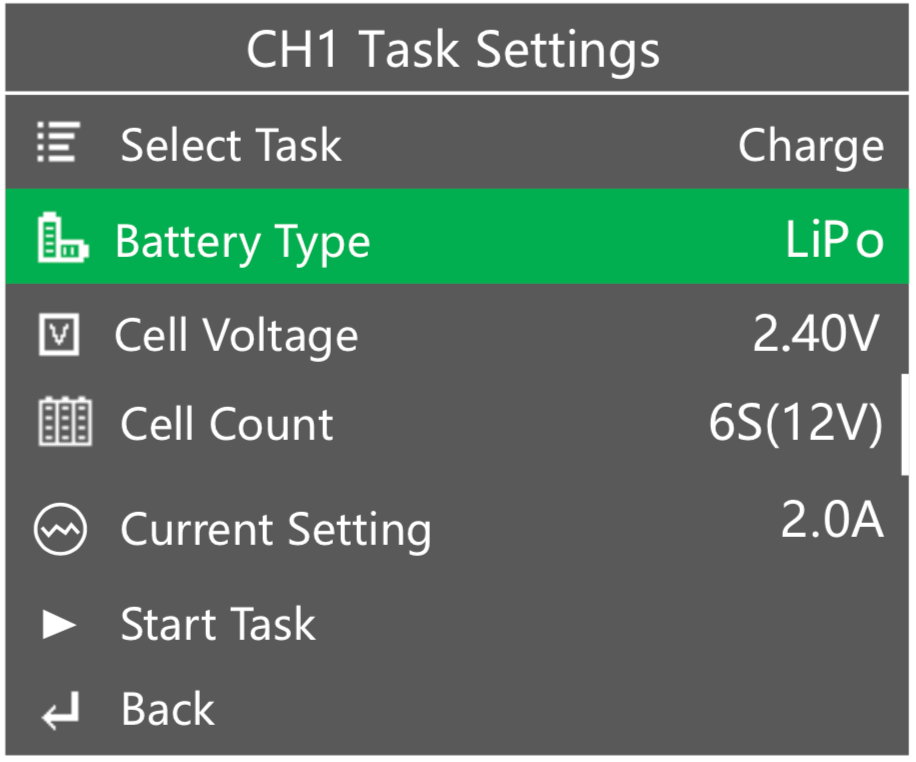
Task: Click the Cell Count cells icon
Action: [x=64, y=423]
